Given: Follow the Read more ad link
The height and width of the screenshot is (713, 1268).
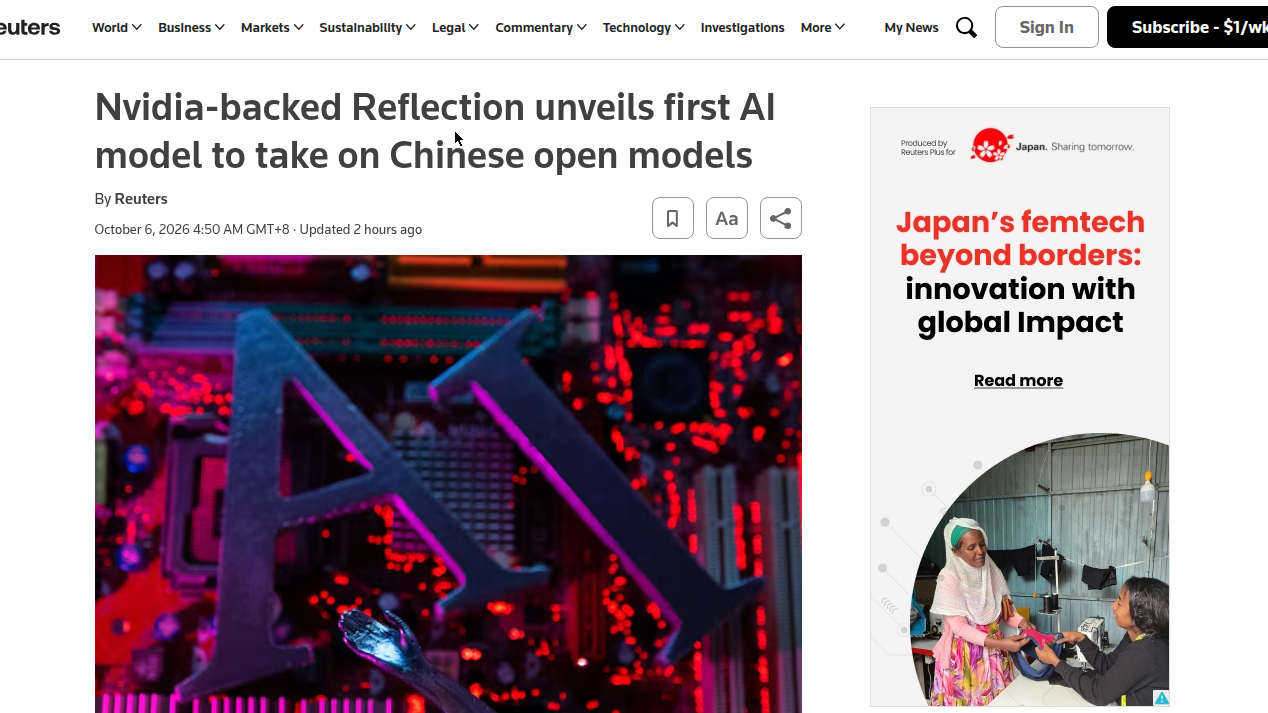Looking at the screenshot, I should click(x=1018, y=380).
